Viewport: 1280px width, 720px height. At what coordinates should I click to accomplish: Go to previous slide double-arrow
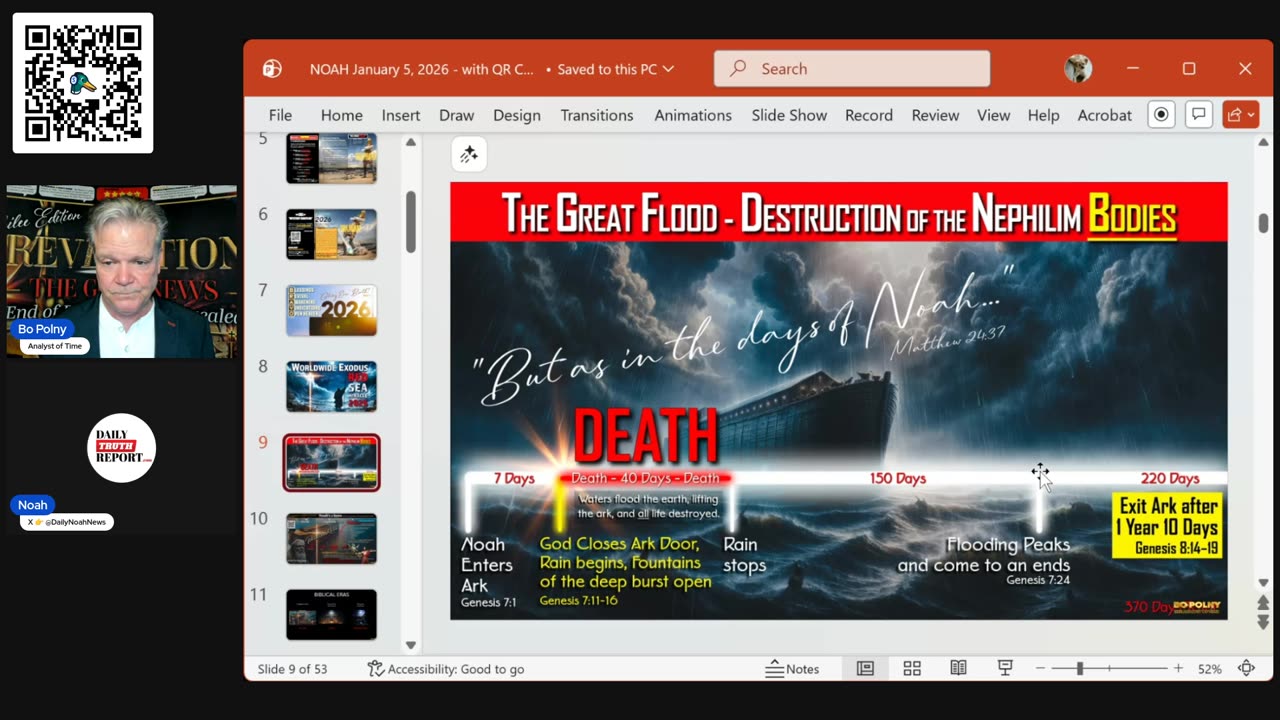click(1263, 602)
